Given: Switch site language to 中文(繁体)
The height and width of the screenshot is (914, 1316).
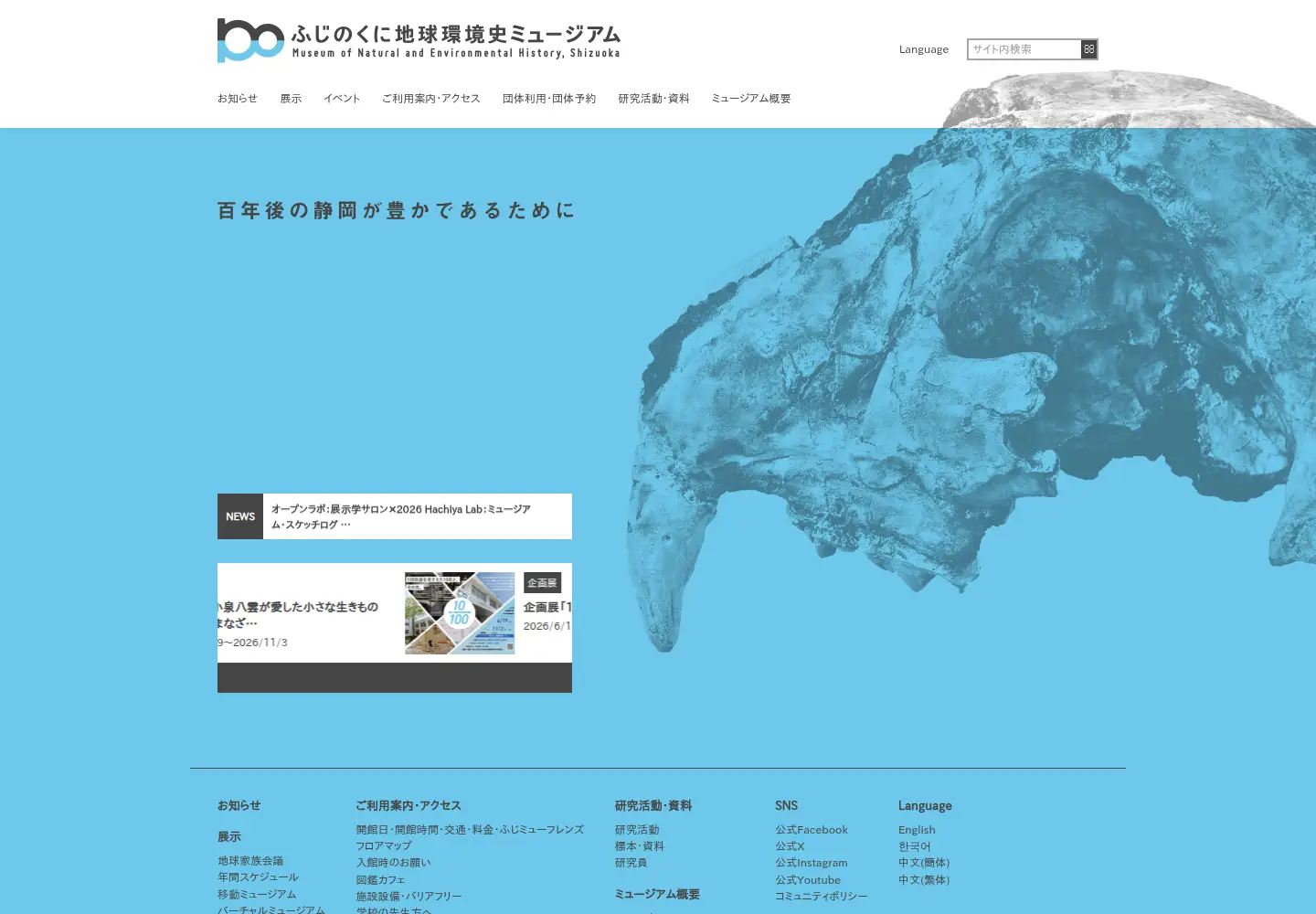Looking at the screenshot, I should pyautogui.click(x=924, y=879).
